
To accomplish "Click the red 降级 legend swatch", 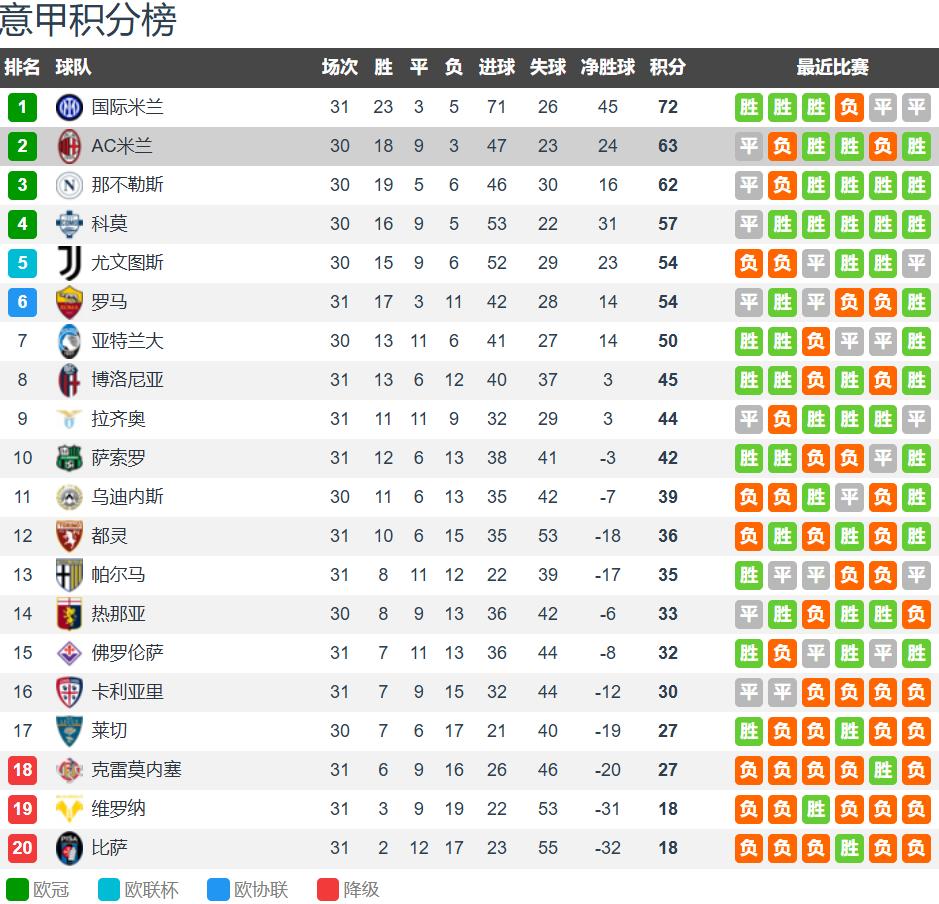I will pos(328,889).
